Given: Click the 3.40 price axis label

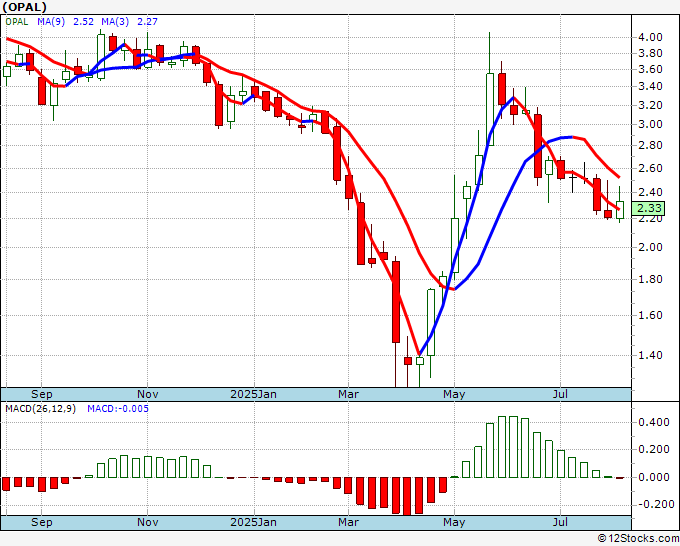Looking at the screenshot, I should click(650, 86).
